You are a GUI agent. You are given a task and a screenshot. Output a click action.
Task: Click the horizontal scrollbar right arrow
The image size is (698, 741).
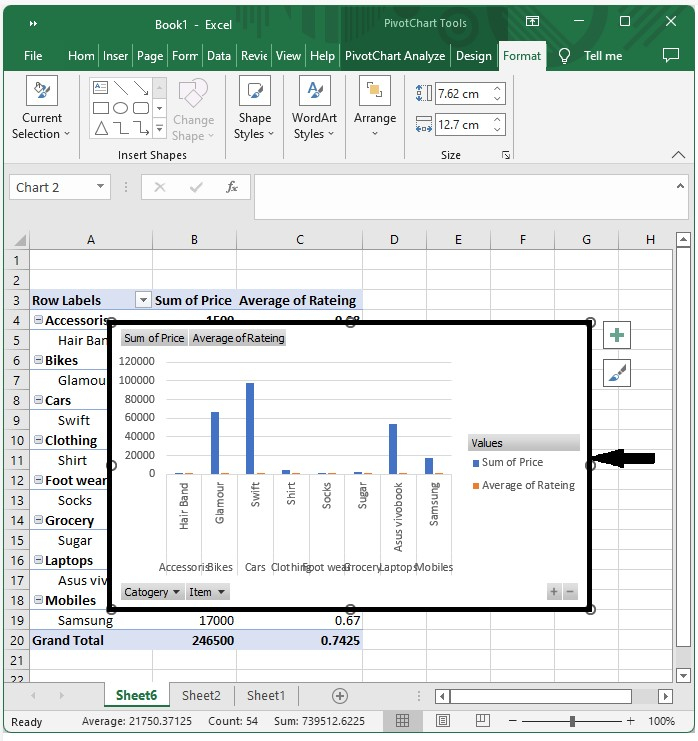point(665,696)
